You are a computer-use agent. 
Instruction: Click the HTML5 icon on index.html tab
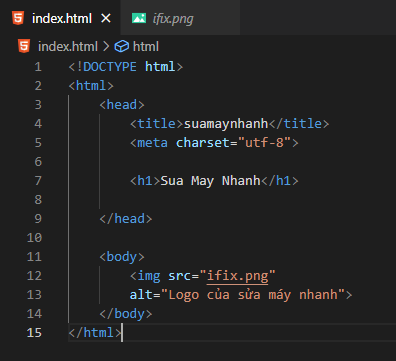pos(18,18)
